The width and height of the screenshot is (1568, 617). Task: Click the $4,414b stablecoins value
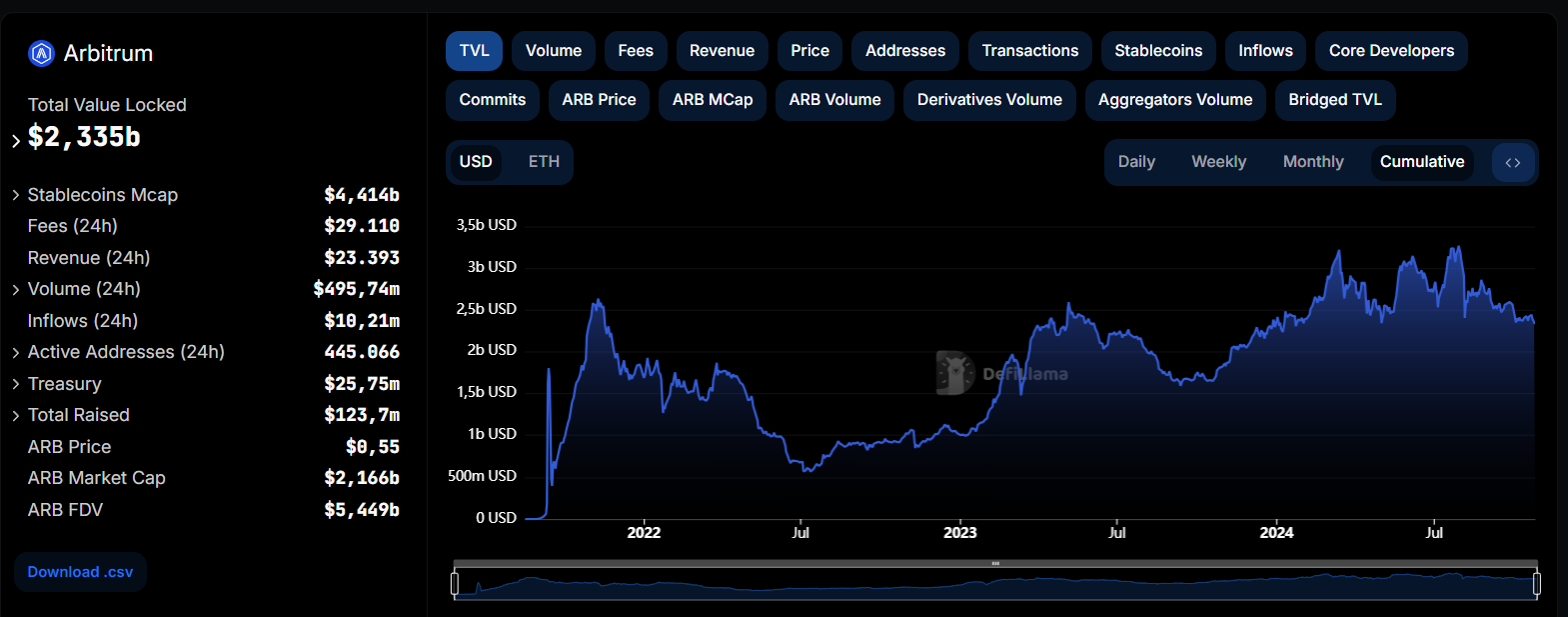(x=362, y=195)
